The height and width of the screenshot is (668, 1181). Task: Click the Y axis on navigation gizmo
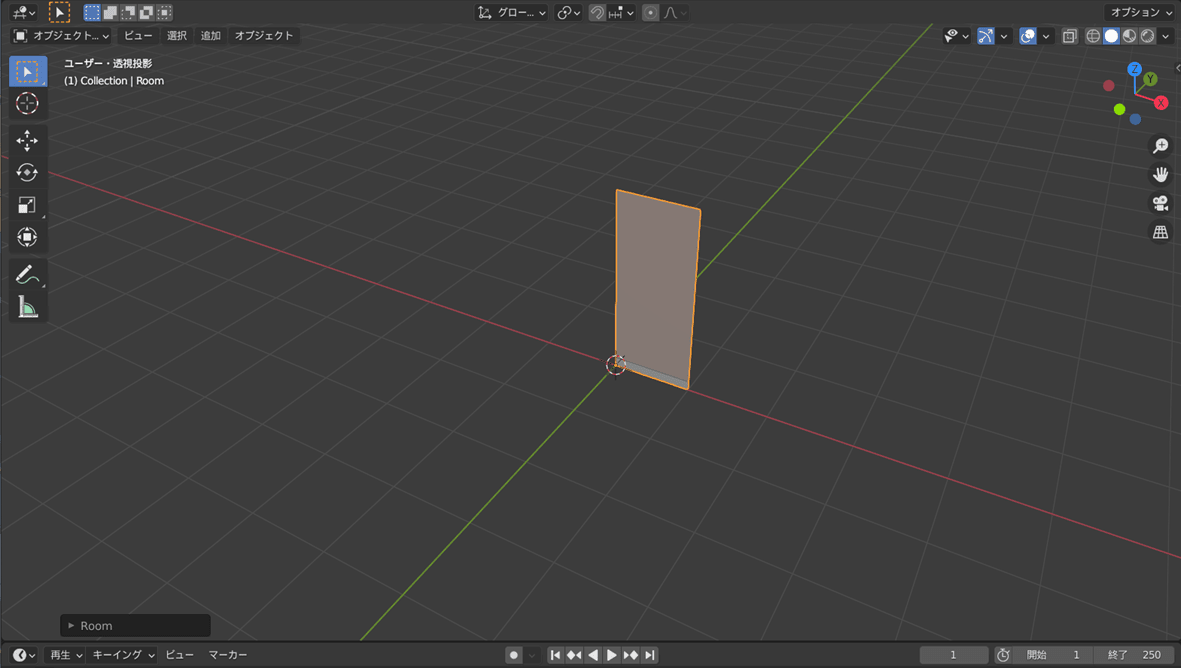1150,79
